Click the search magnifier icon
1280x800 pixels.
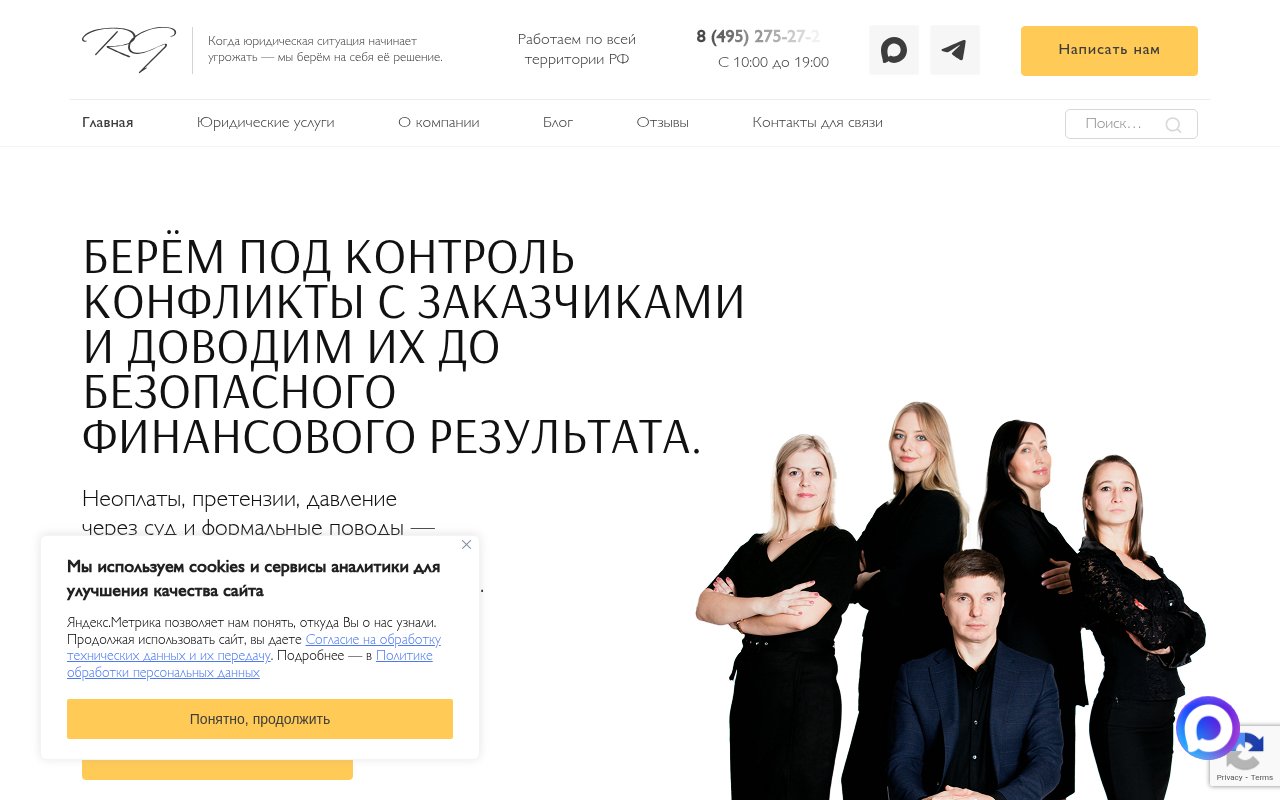[1173, 125]
